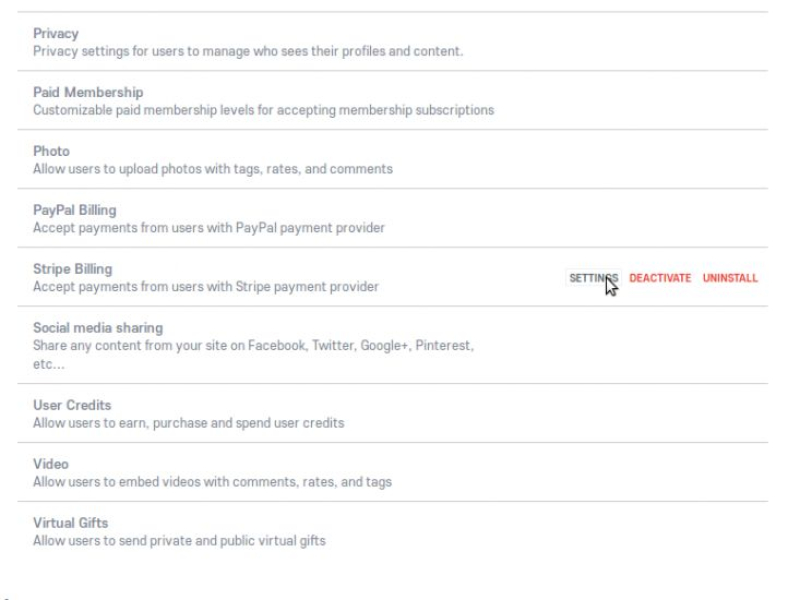Image resolution: width=800 pixels, height=600 pixels.
Task: Deactivate the Stripe Billing plugin
Action: pyautogui.click(x=660, y=278)
